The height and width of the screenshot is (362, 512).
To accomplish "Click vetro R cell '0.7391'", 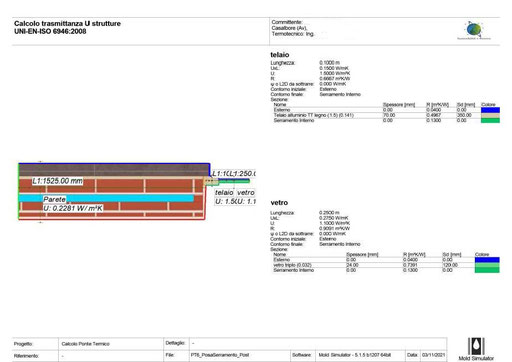I will pos(410,265).
